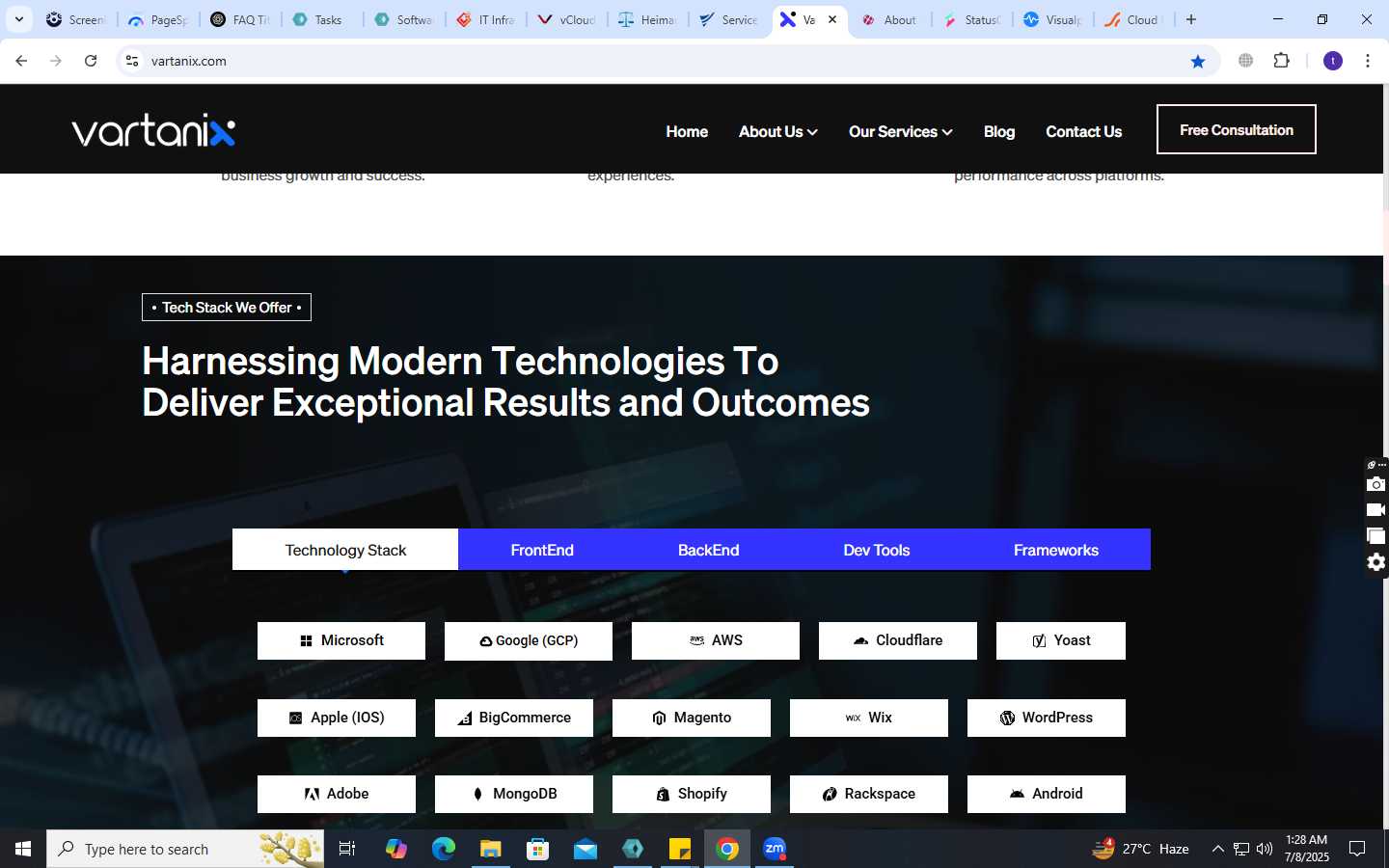
Task: Click the browser forward arrow
Action: (x=56, y=61)
